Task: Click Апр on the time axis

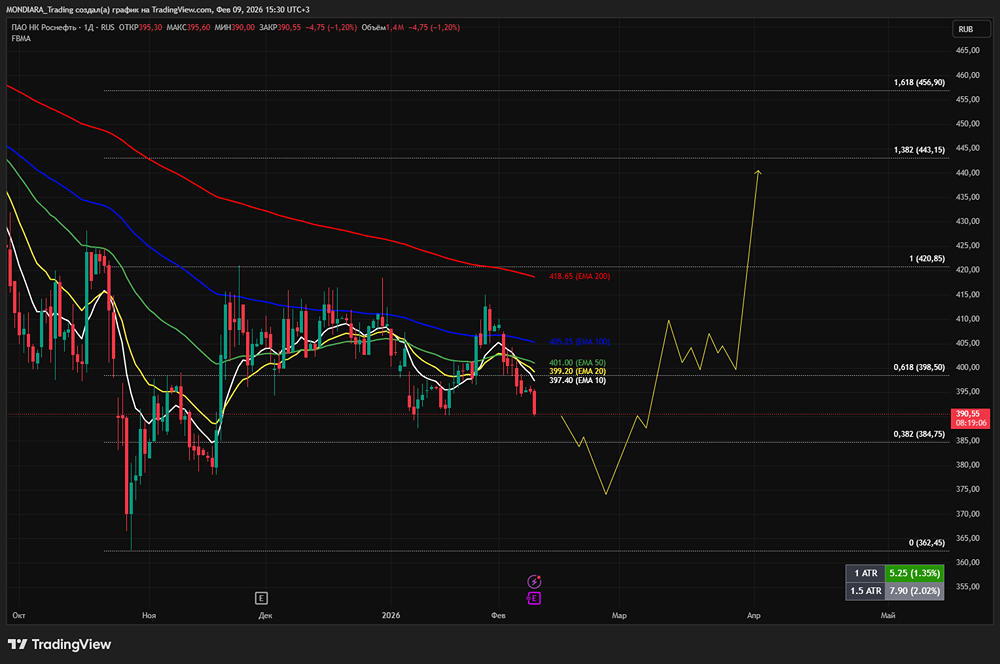Action: pyautogui.click(x=753, y=616)
